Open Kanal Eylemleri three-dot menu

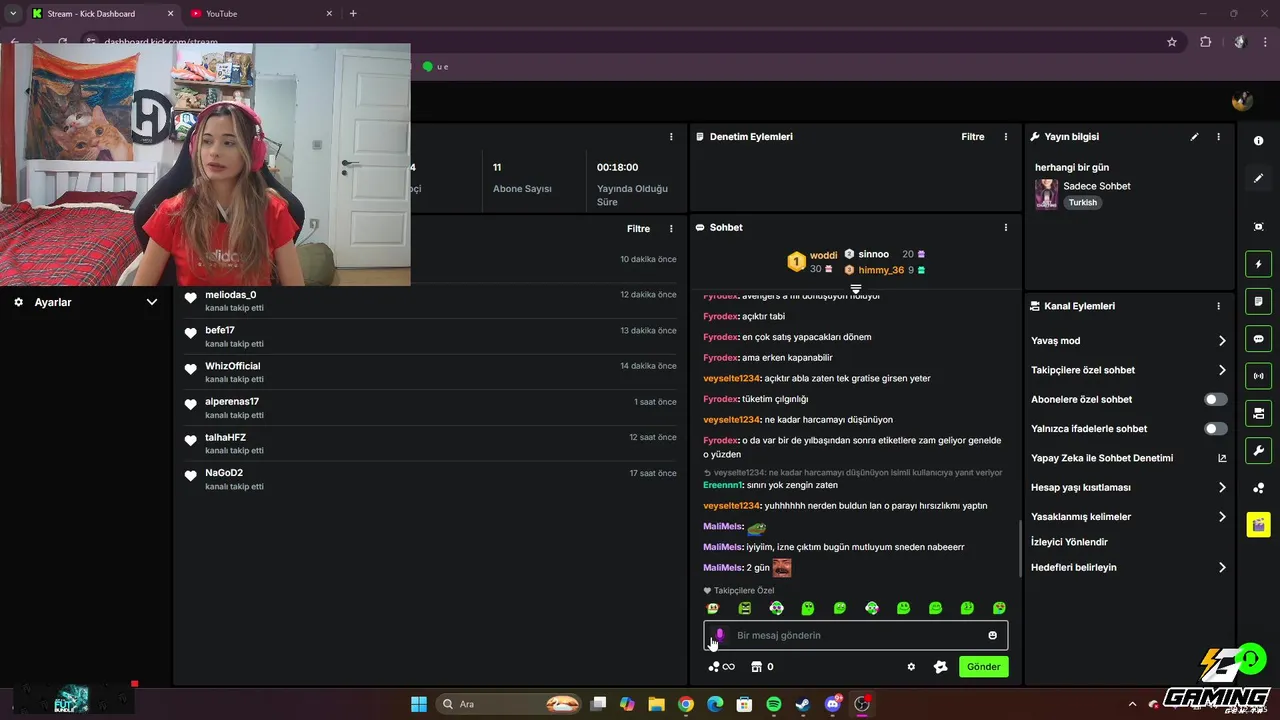pos(1218,306)
